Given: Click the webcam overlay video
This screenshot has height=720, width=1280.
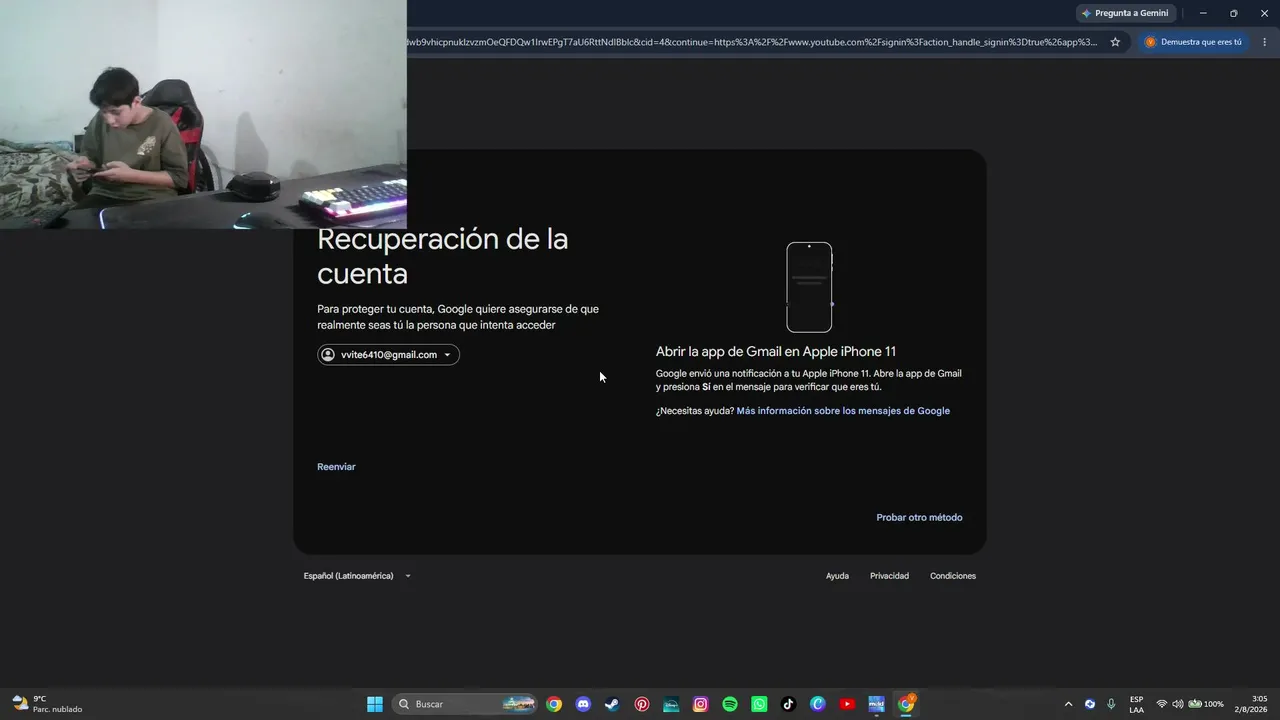Looking at the screenshot, I should coord(203,114).
